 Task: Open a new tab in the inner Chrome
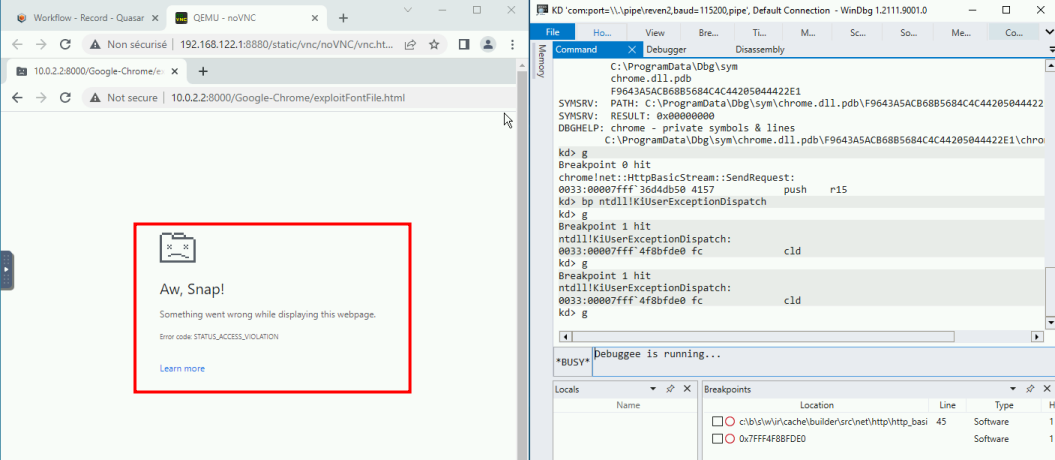203,71
